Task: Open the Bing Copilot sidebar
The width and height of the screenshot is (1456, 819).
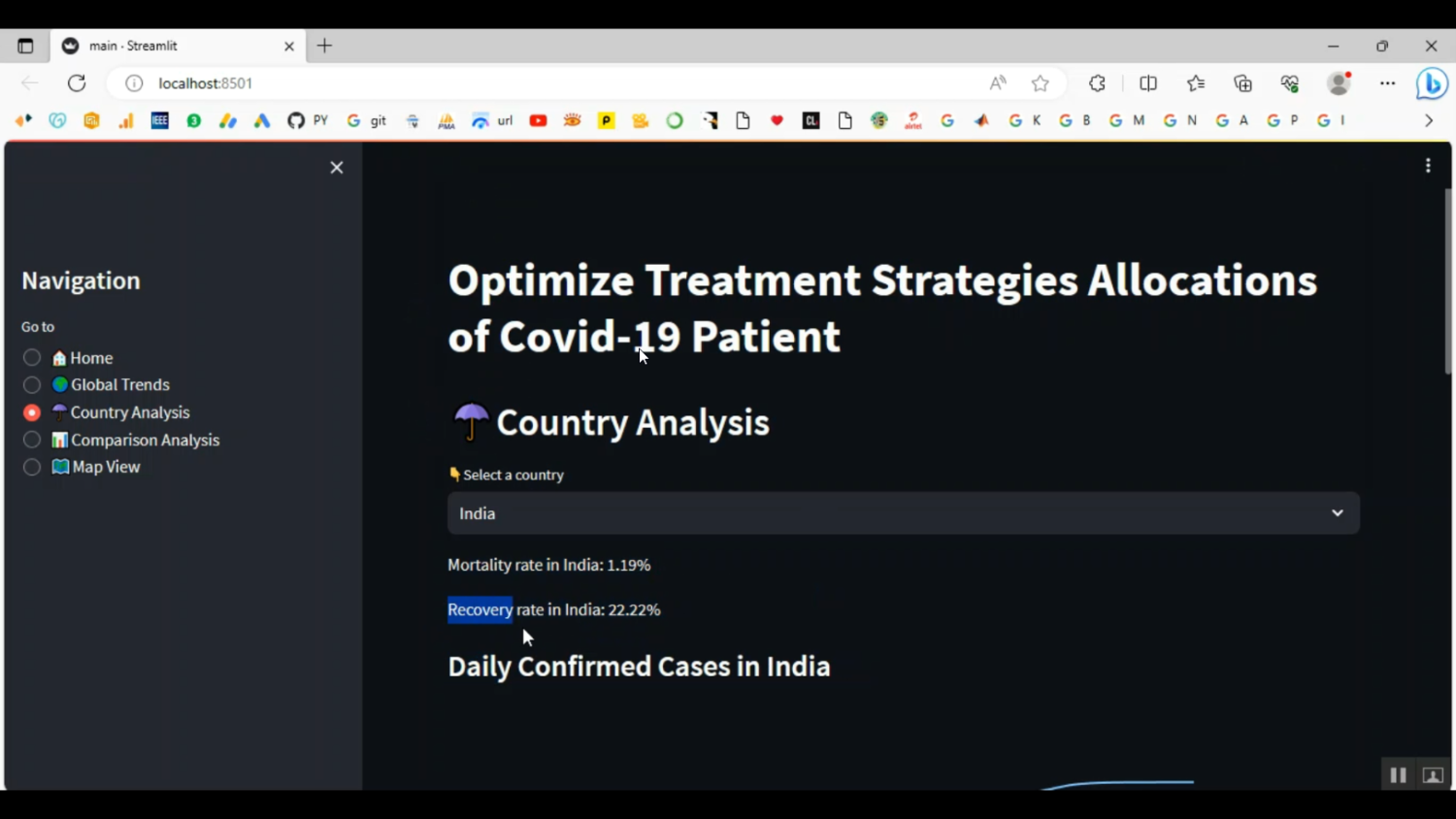Action: (x=1432, y=83)
